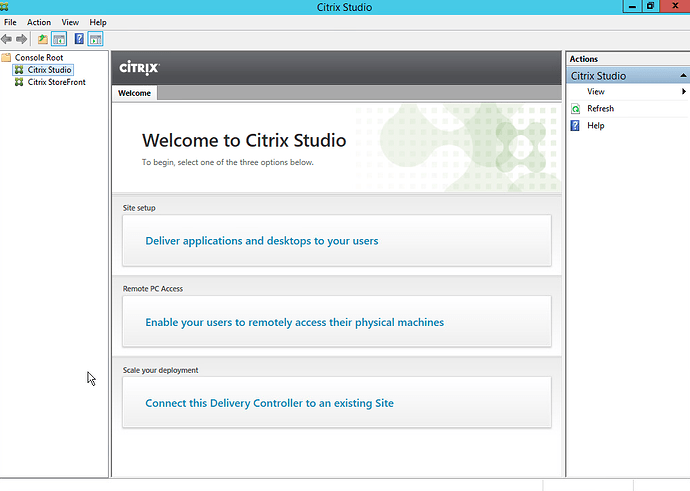Expand the View submenu arrow in Actions
This screenshot has height=491, width=690.
pos(683,92)
